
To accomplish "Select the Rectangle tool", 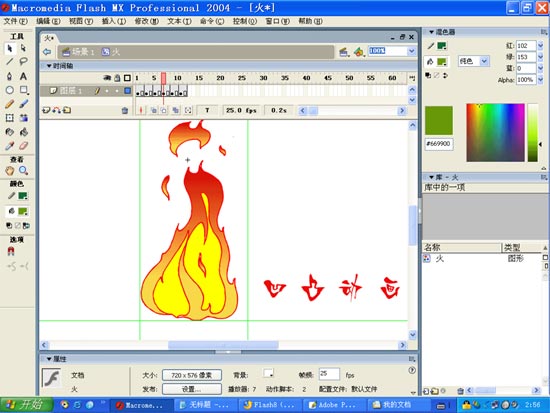I will click(24, 90).
